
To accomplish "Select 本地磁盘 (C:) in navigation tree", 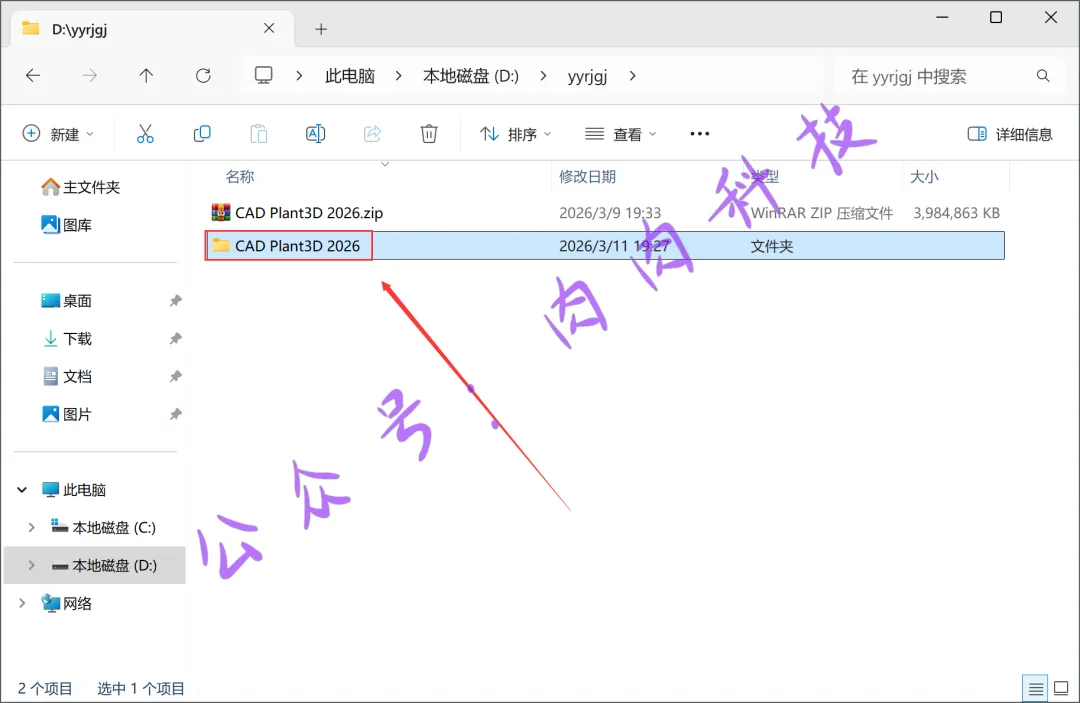I will coord(103,528).
